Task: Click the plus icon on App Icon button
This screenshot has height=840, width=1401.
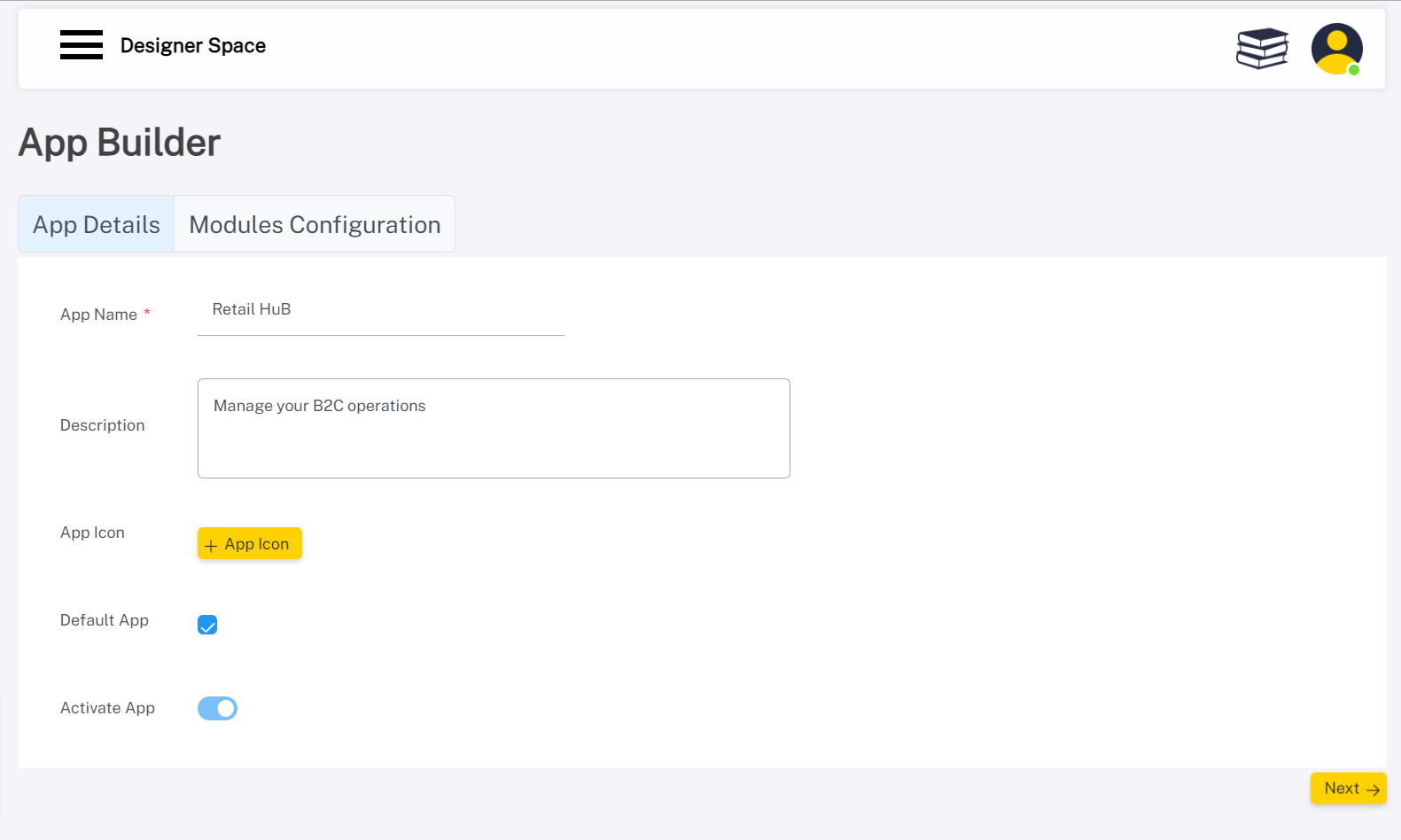Action: click(x=211, y=546)
